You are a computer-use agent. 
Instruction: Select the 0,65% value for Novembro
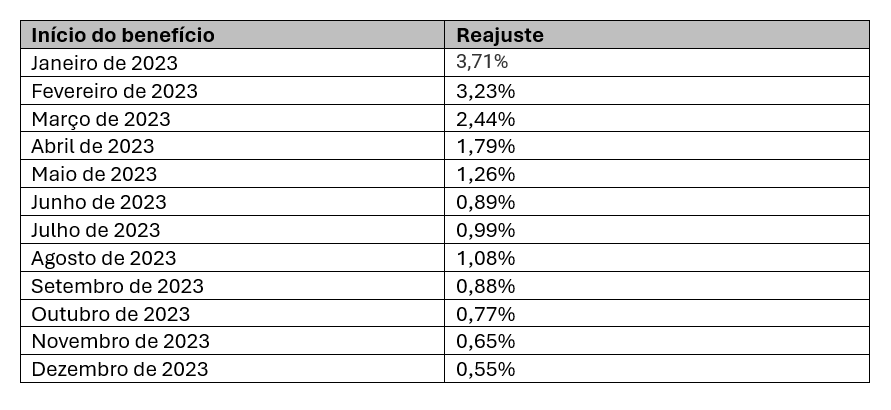coord(657,341)
